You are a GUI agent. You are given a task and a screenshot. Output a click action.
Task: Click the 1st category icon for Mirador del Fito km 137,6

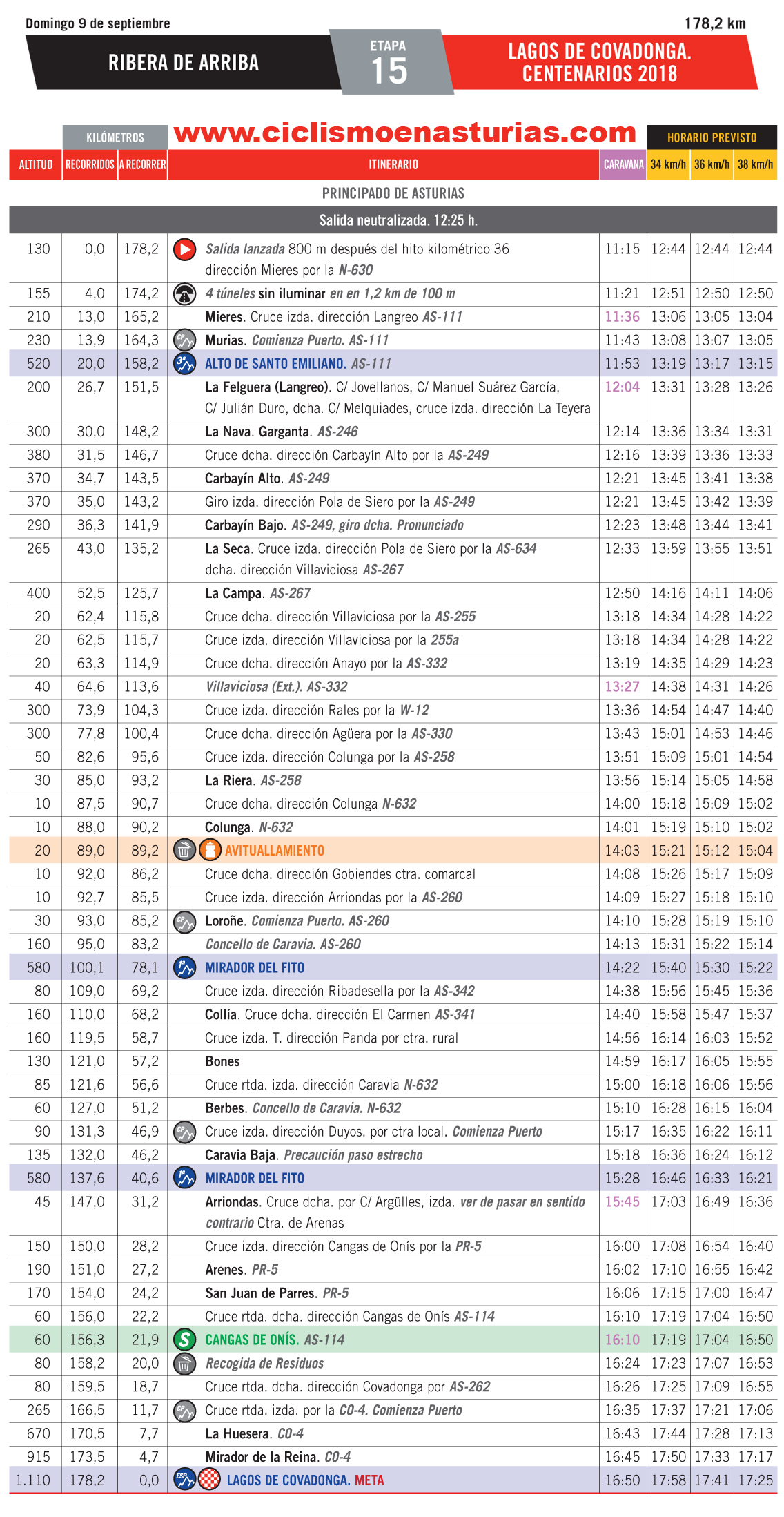[184, 1179]
